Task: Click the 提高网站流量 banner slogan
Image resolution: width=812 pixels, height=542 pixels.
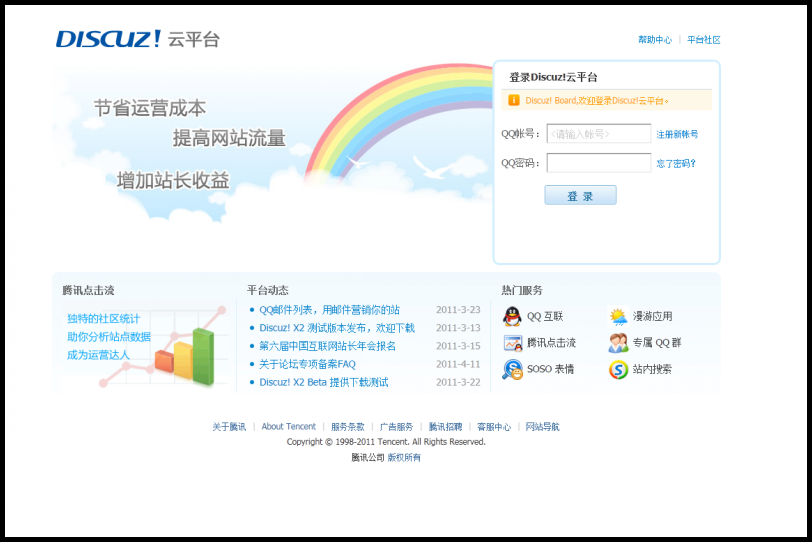Action: (x=229, y=138)
